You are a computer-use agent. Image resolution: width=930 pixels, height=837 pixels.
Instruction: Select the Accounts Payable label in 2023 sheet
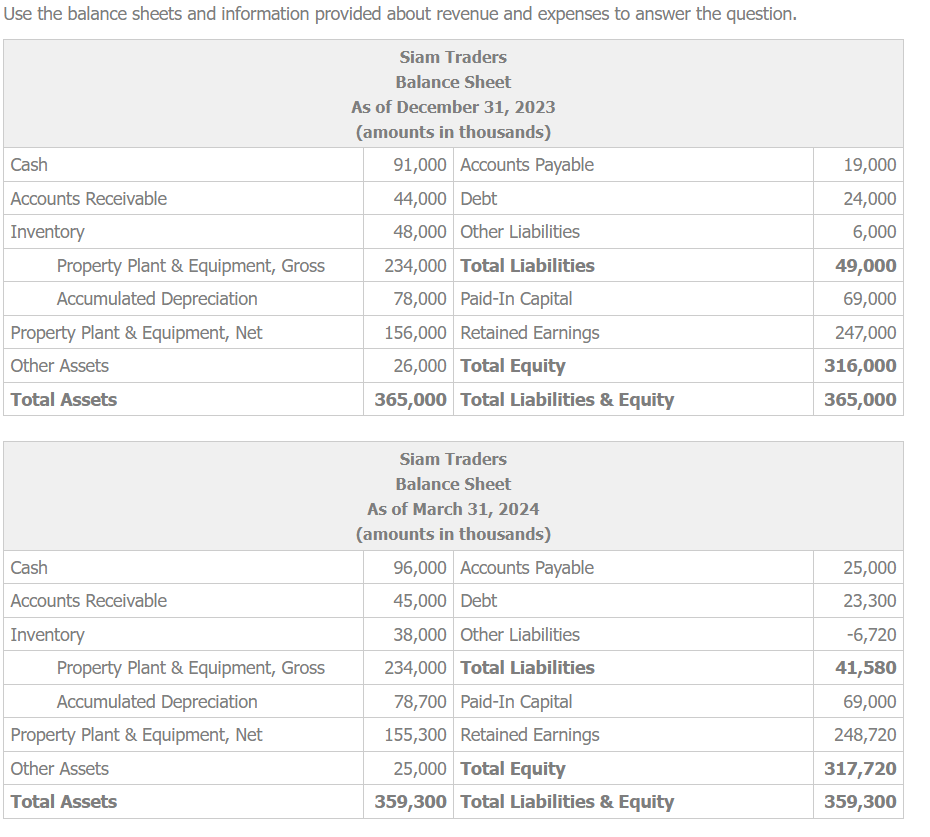(527, 164)
